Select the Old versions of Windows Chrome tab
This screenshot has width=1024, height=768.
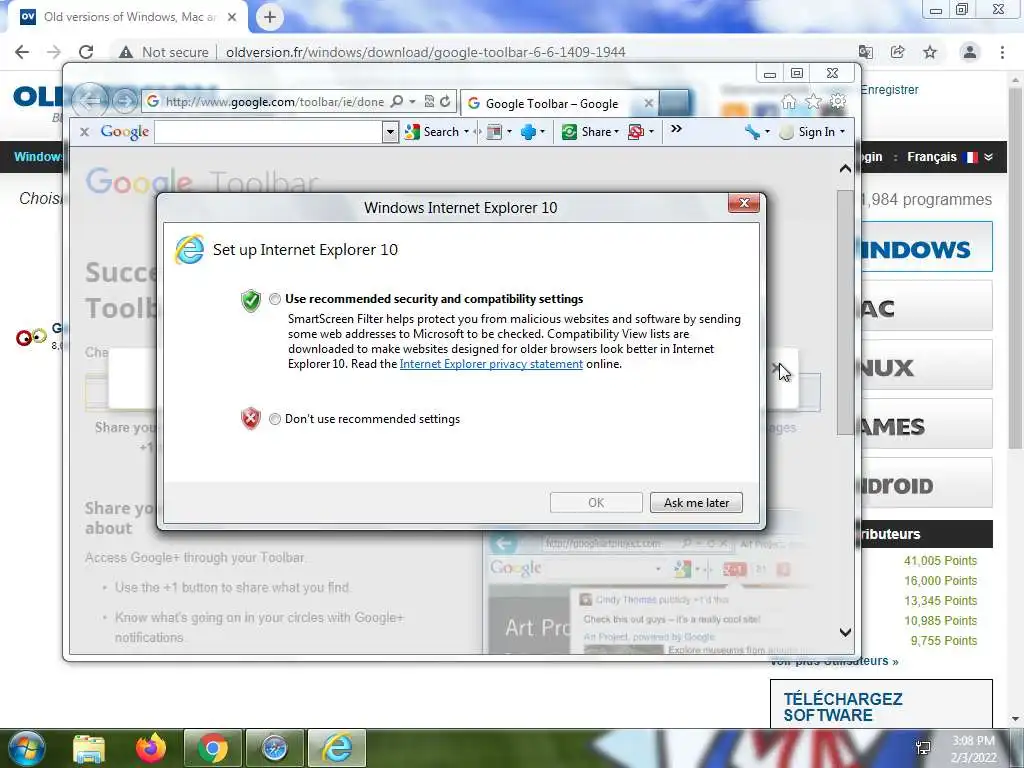click(129, 17)
